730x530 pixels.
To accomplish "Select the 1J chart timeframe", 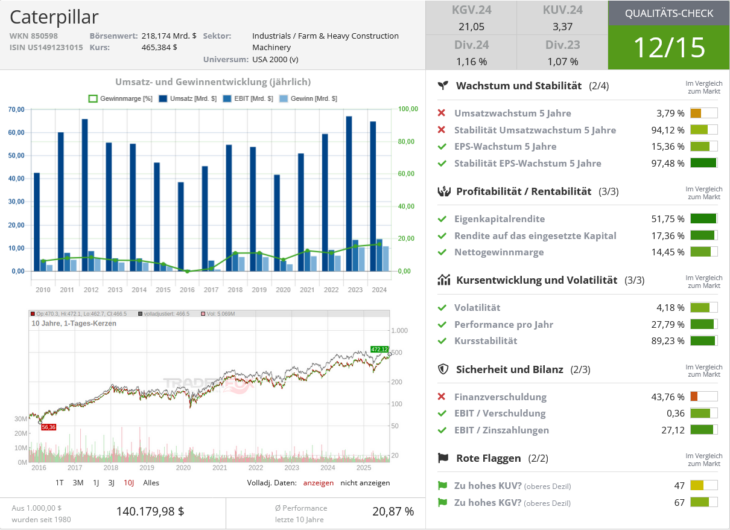I will pos(96,483).
